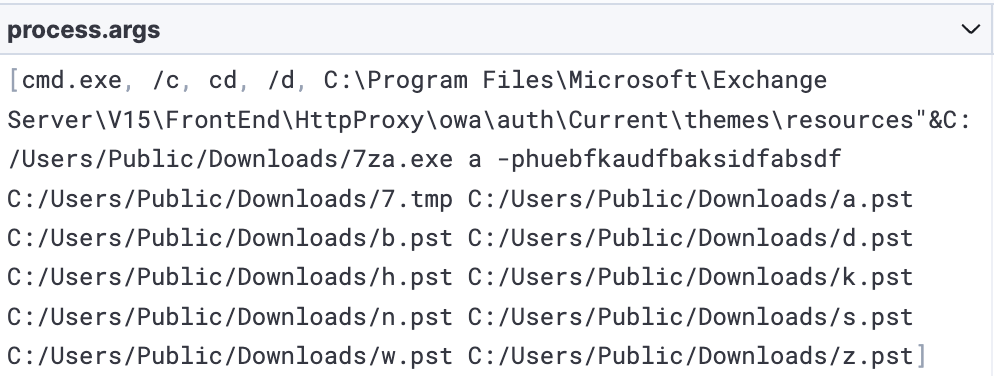The image size is (994, 376).
Task: Click the s.pst file path
Action: pyautogui.click(x=691, y=316)
